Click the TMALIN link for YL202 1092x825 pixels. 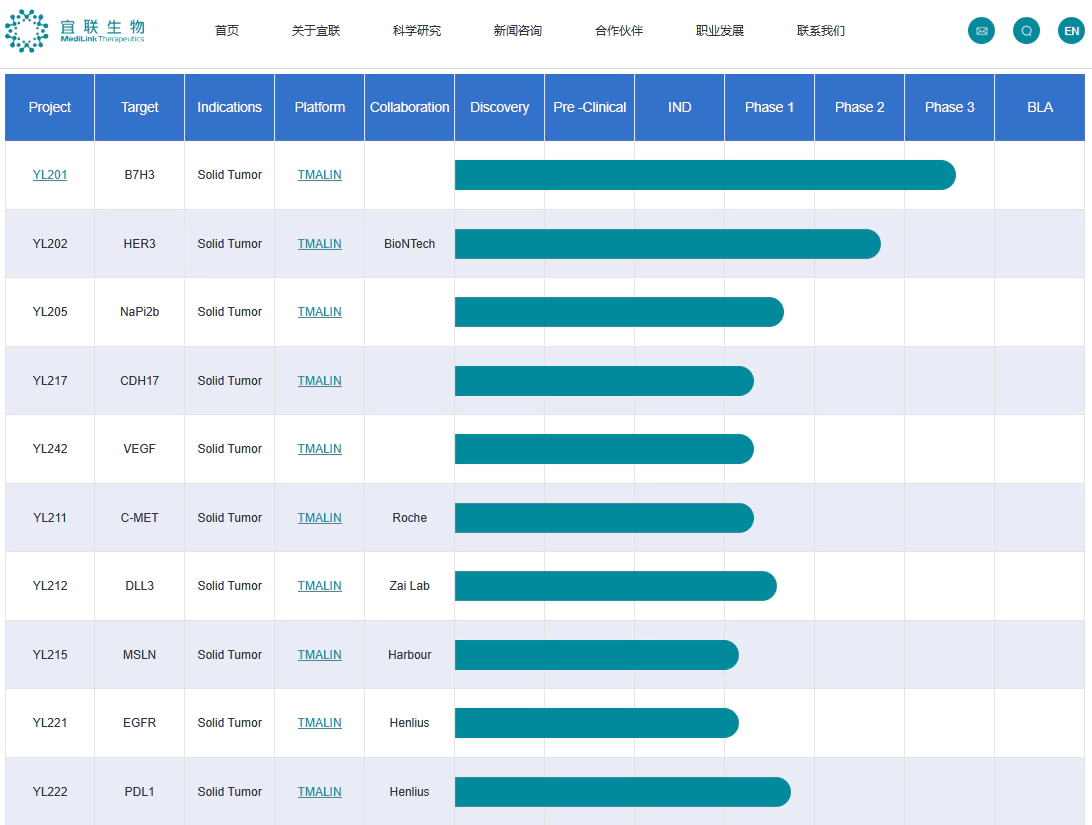click(x=319, y=244)
